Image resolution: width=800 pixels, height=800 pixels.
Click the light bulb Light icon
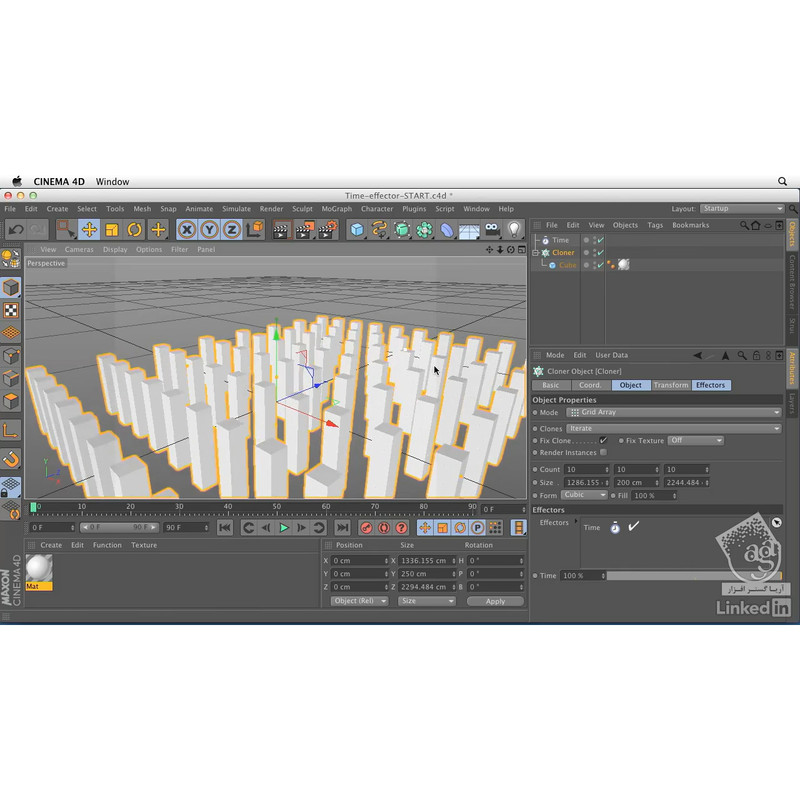[x=514, y=230]
